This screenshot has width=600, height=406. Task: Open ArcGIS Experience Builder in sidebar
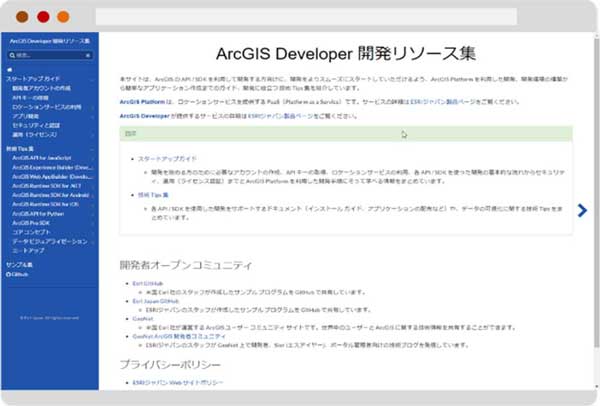tap(48, 166)
